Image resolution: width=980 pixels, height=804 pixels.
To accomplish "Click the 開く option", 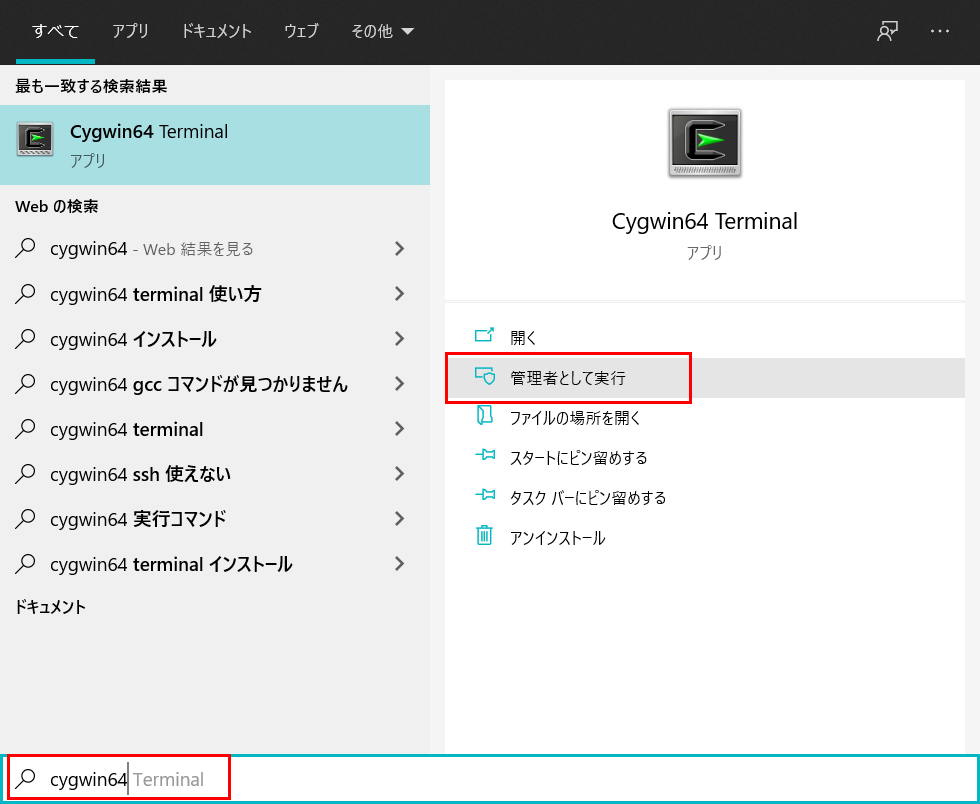I will pyautogui.click(x=705, y=338).
